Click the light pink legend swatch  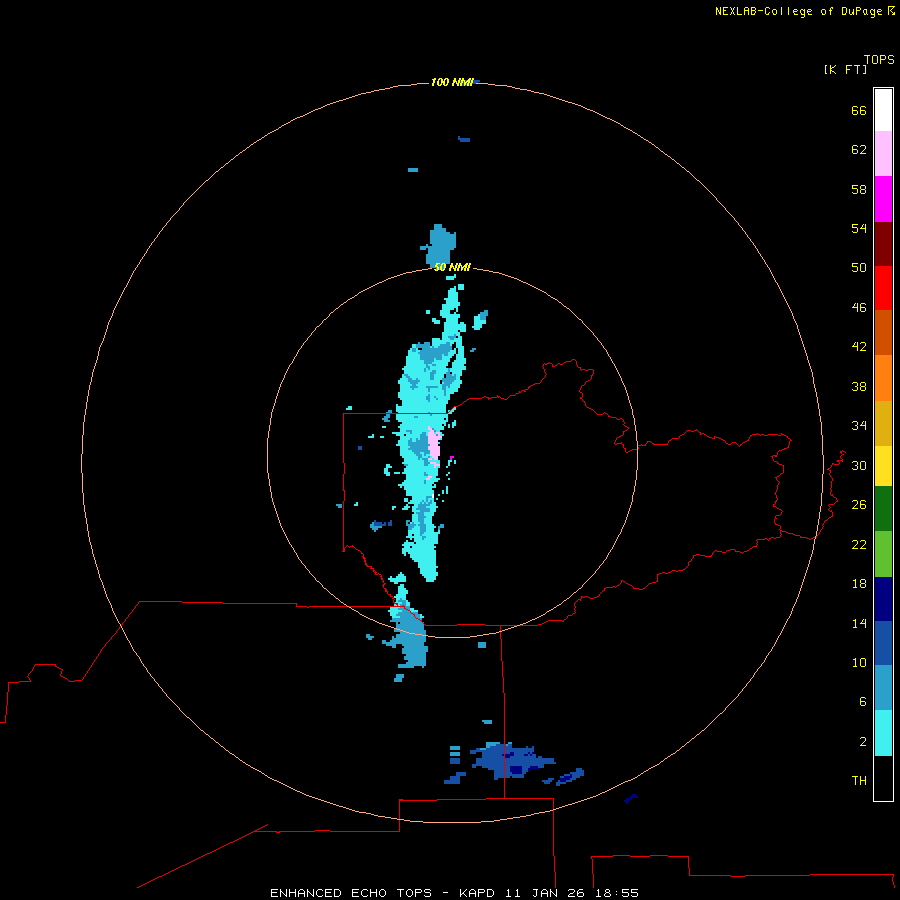pyautogui.click(x=883, y=153)
